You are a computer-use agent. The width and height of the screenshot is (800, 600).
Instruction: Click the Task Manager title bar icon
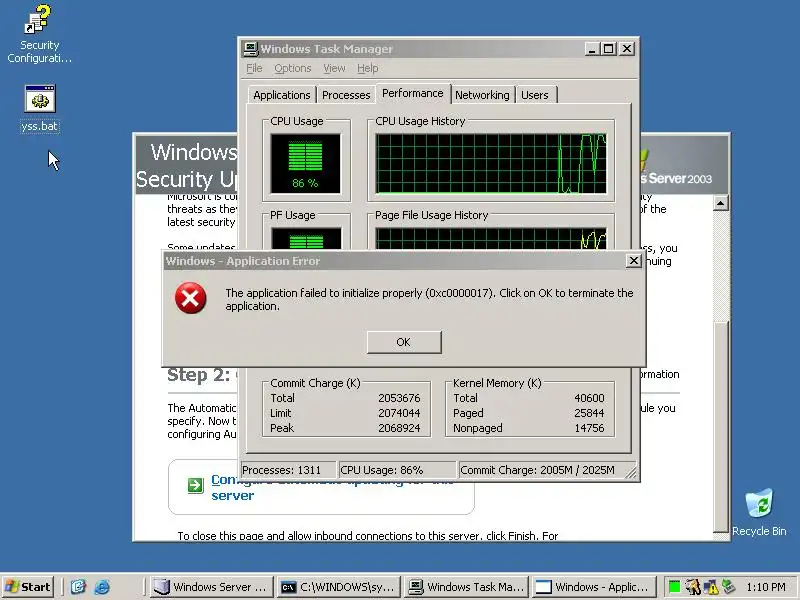251,49
